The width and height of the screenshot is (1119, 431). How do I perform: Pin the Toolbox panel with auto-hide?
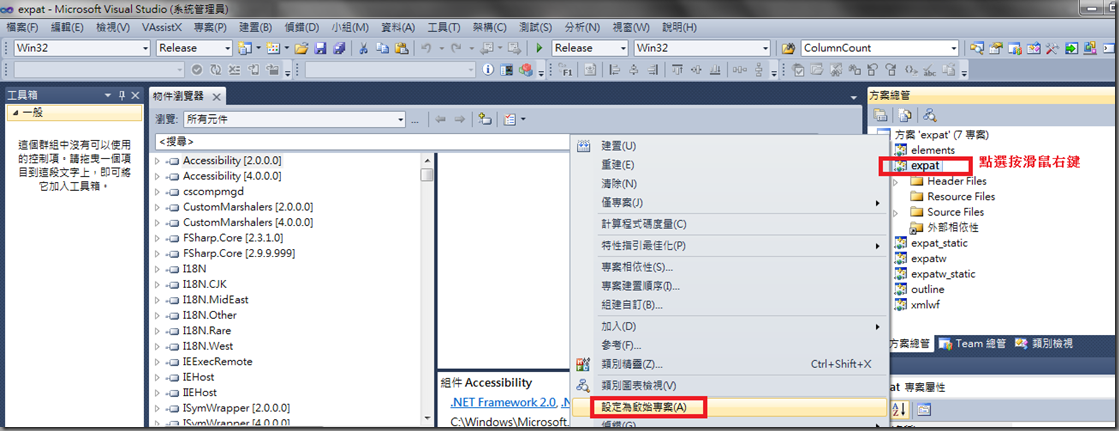pos(121,95)
